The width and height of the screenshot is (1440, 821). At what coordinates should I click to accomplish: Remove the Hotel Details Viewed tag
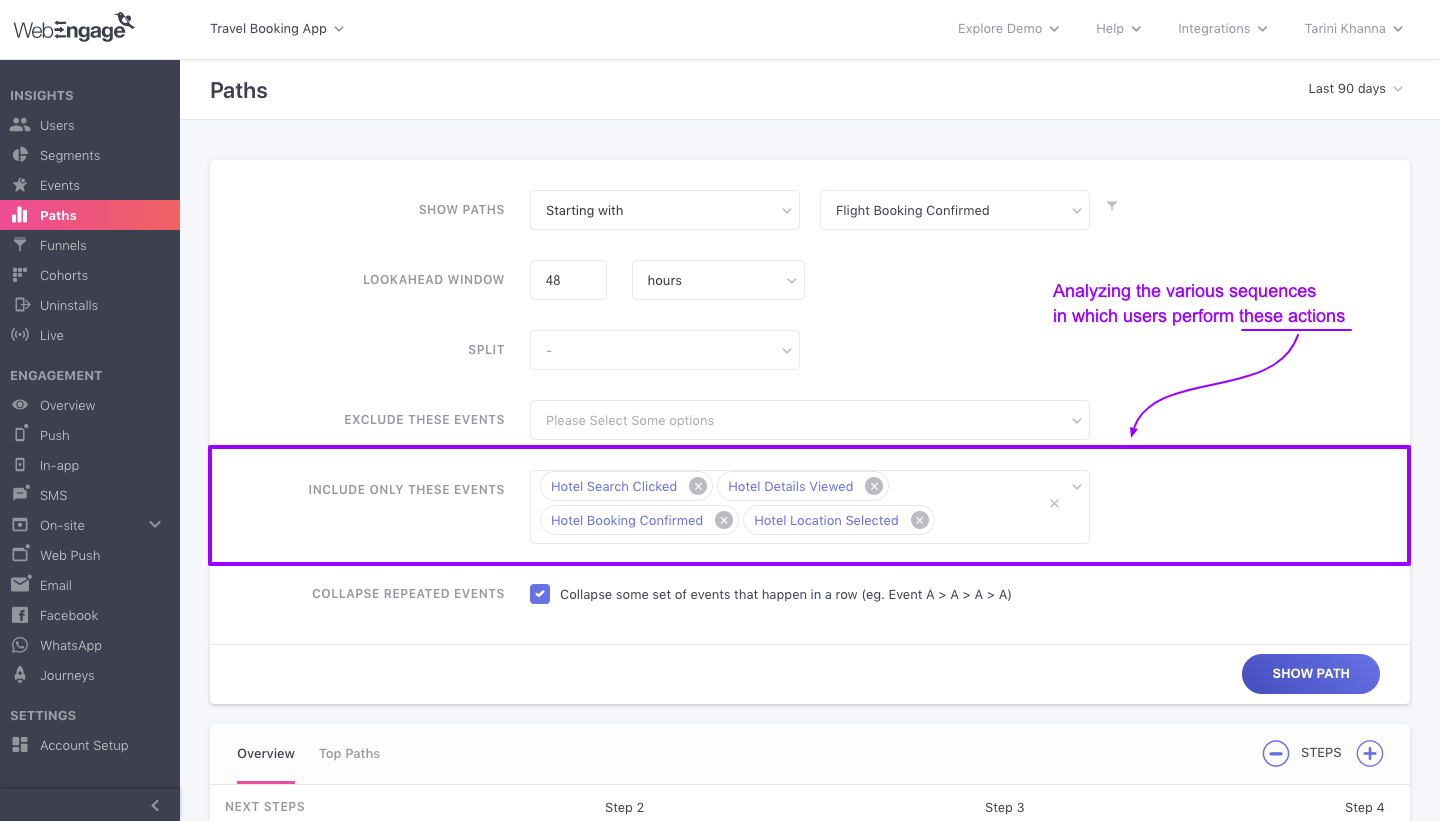tap(874, 487)
